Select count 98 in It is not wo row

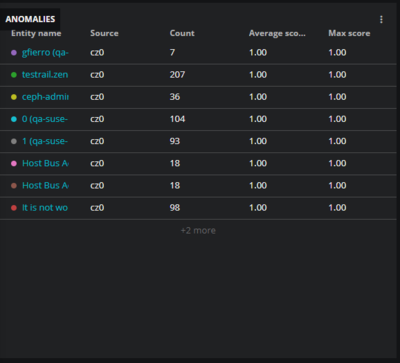tap(175, 208)
